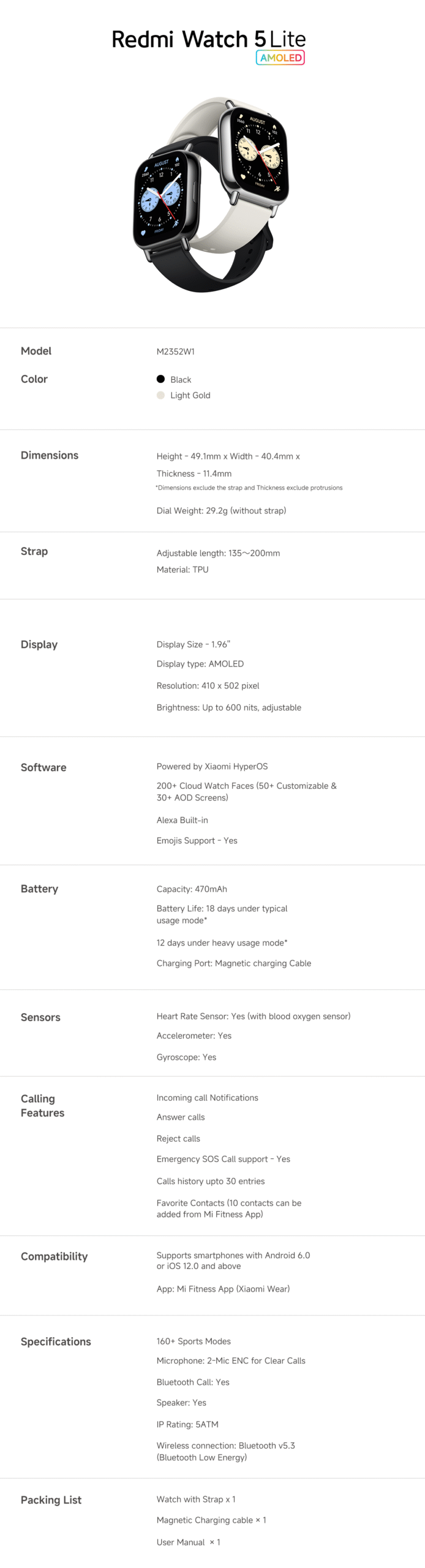
Task: Click the Redmi Watch 5 Lite title
Action: coord(208,39)
